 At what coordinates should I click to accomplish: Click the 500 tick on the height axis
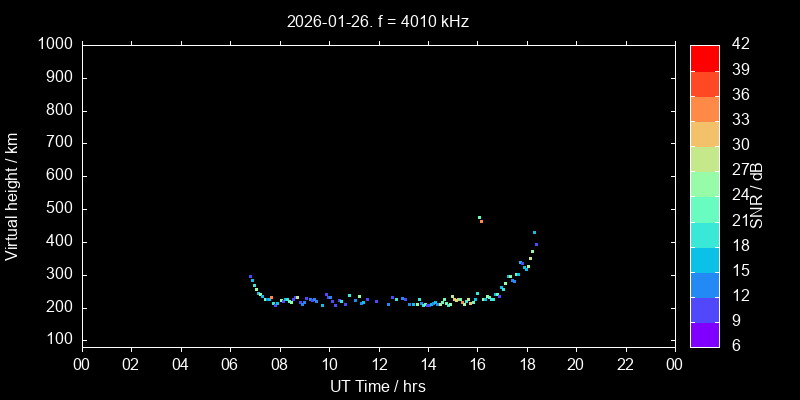(59, 209)
